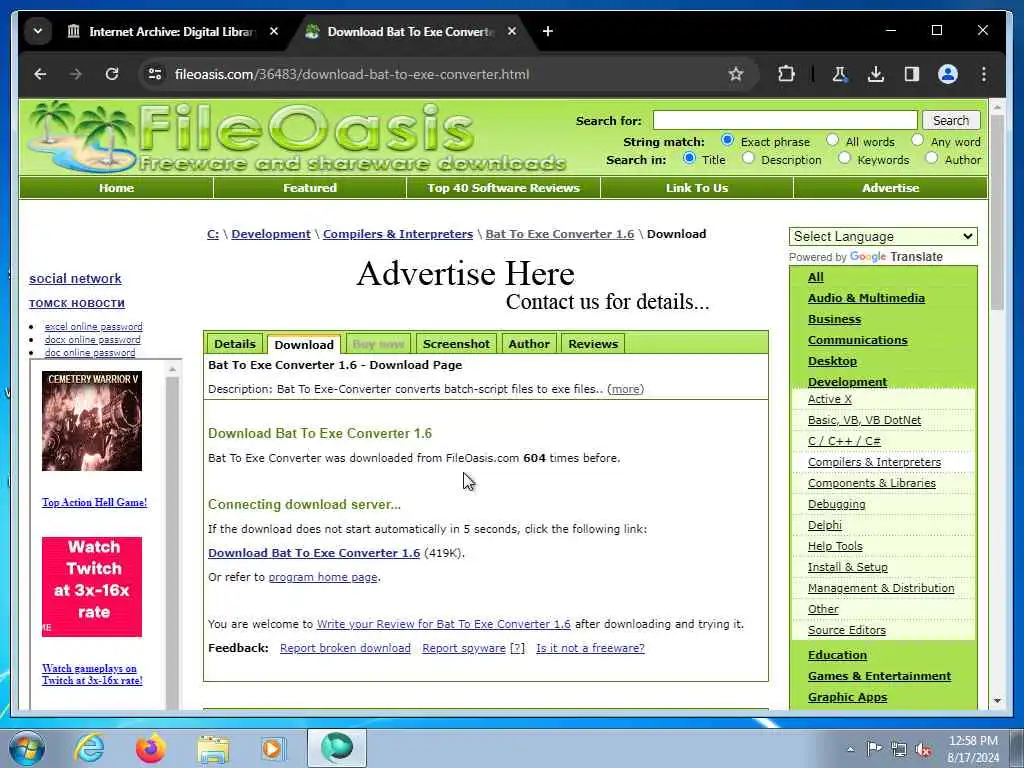Open the Windows Start button
The width and height of the screenshot is (1024, 768).
coord(27,748)
